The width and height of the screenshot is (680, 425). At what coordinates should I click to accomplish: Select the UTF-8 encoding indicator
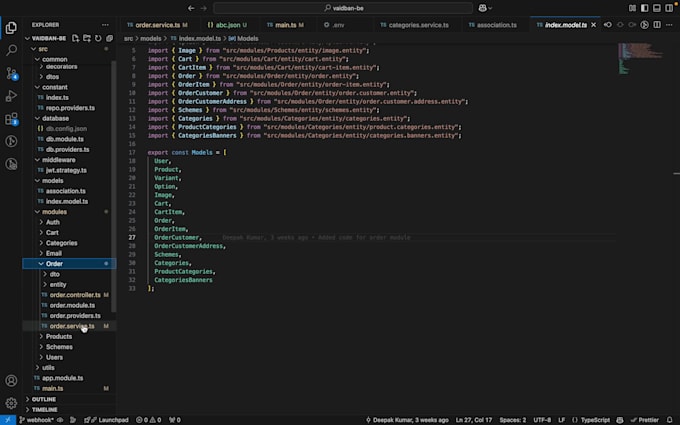pyautogui.click(x=542, y=420)
